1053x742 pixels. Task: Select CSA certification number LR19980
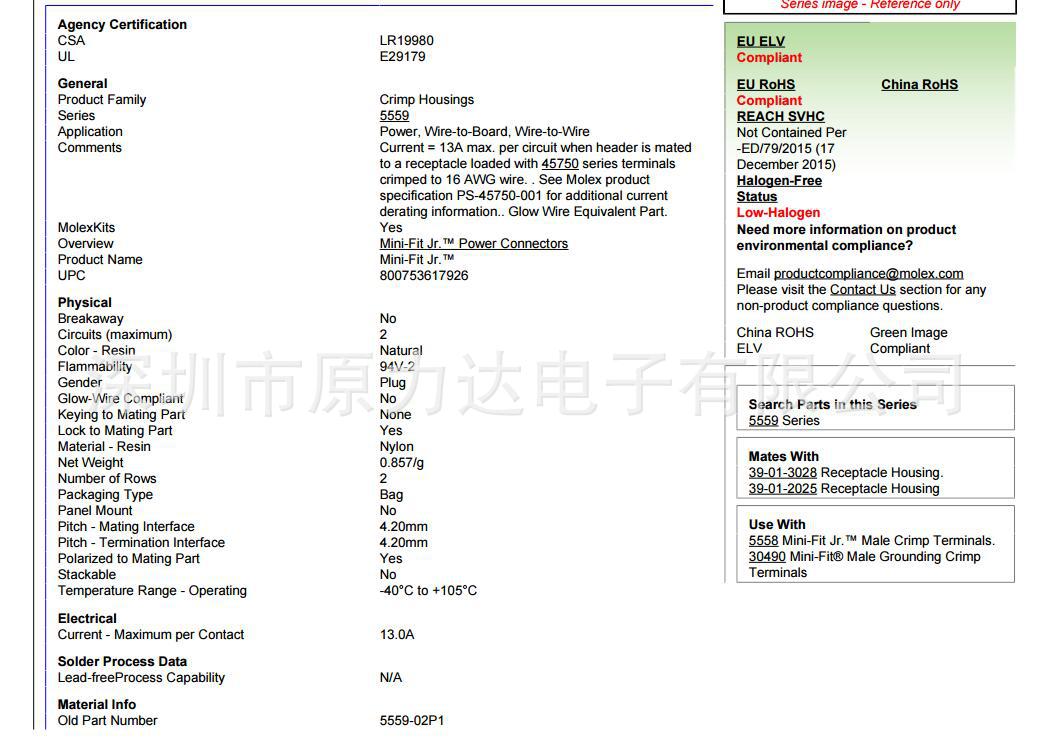[406, 41]
